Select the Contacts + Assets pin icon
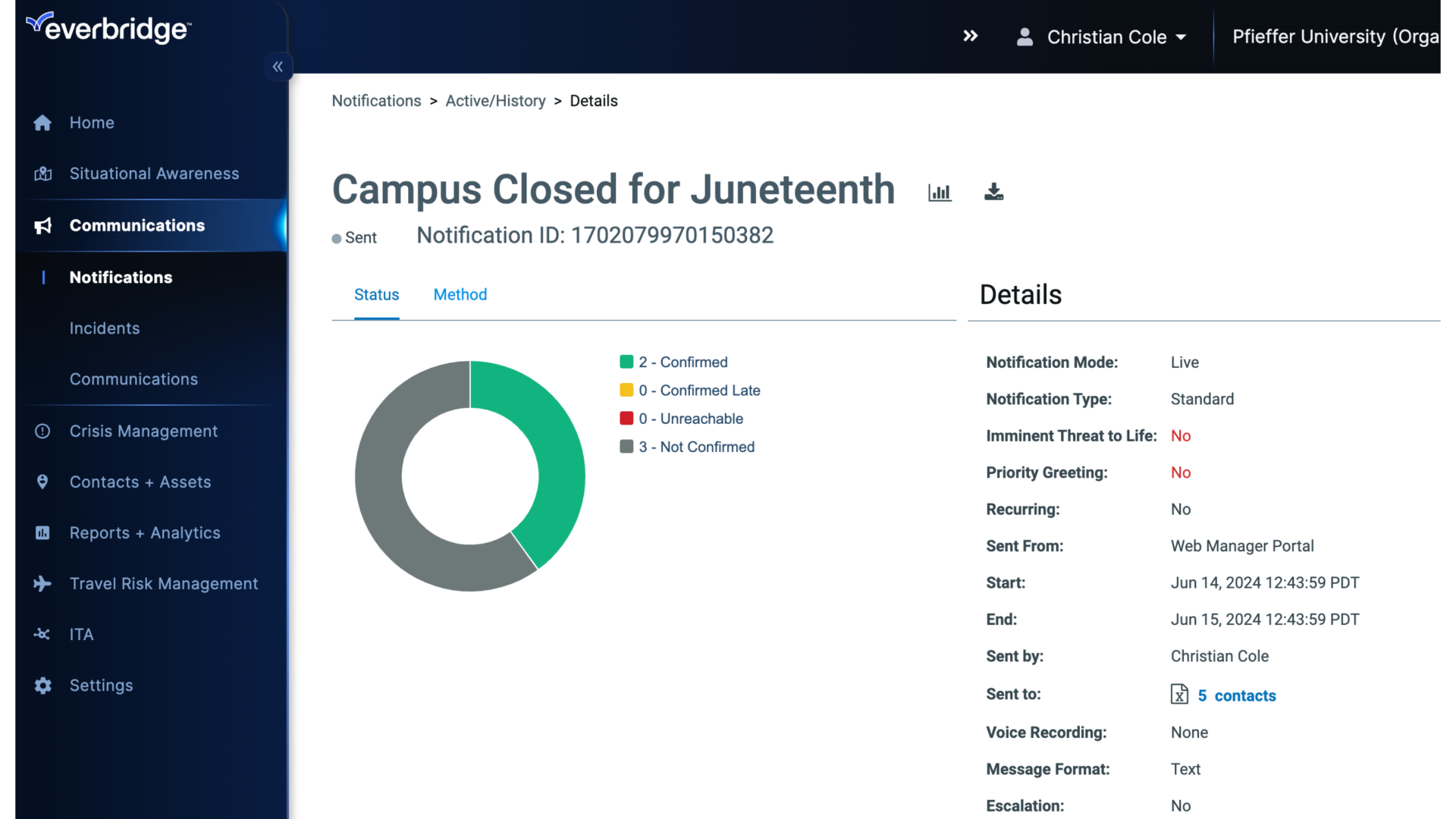This screenshot has height=819, width=1456. [x=42, y=482]
